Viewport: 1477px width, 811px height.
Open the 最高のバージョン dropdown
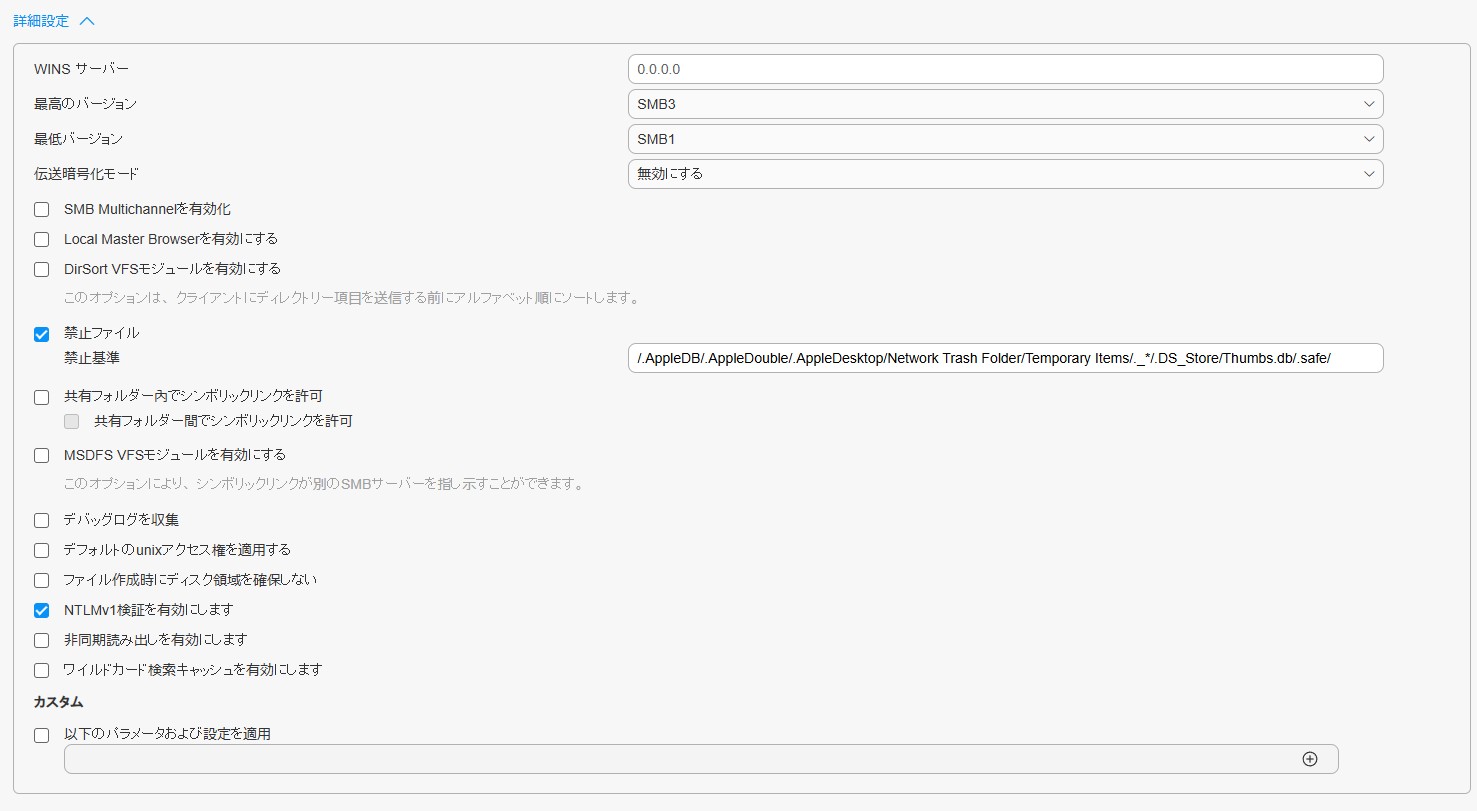pos(1005,104)
